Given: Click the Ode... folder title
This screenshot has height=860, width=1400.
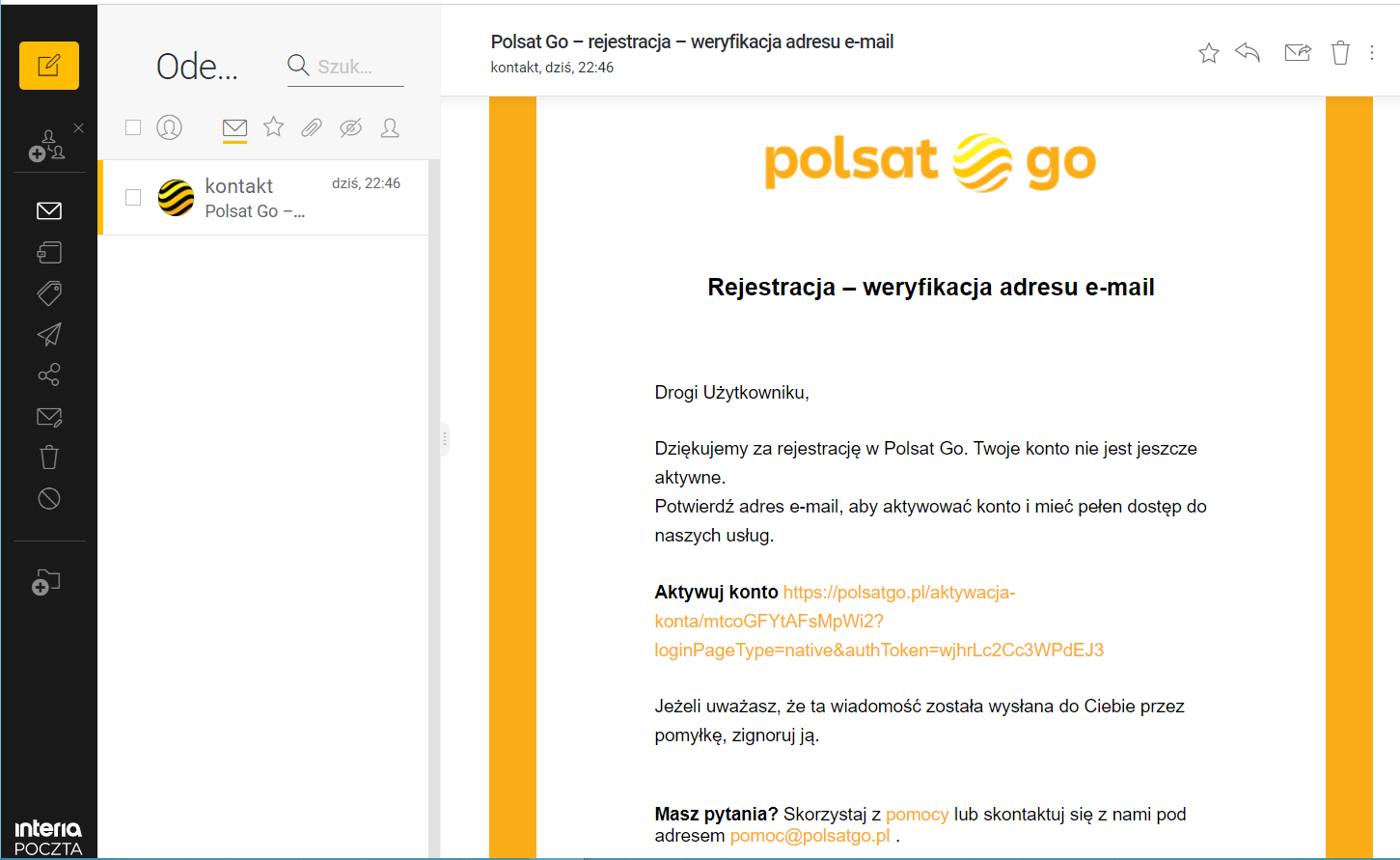Looking at the screenshot, I should coord(198,67).
